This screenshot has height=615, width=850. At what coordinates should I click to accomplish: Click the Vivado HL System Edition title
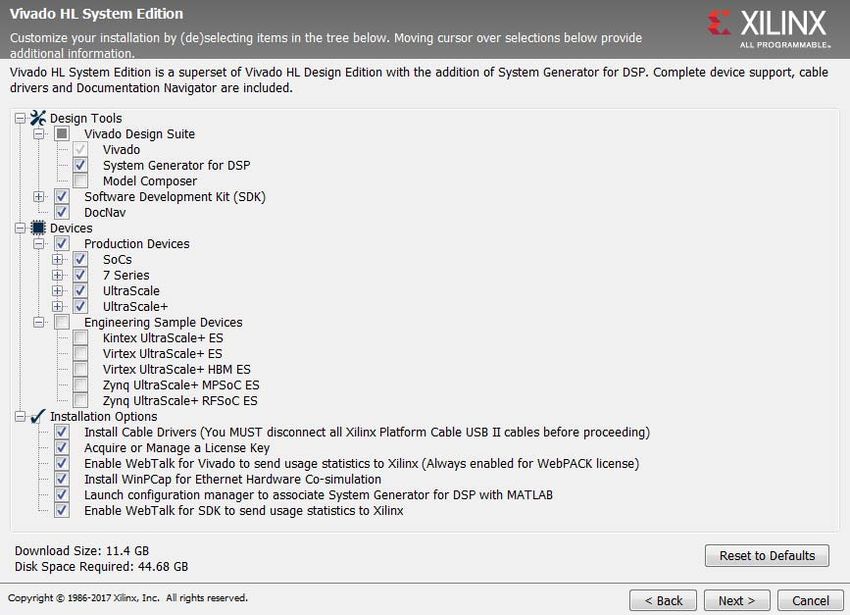tap(96, 14)
